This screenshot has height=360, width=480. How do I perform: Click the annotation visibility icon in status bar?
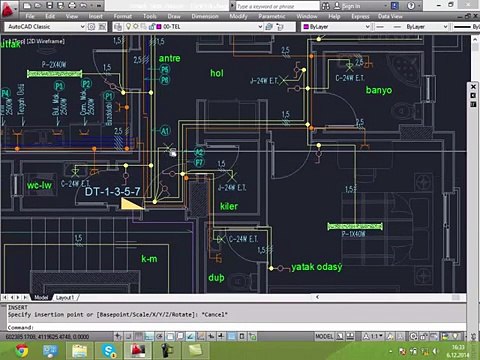click(390, 336)
